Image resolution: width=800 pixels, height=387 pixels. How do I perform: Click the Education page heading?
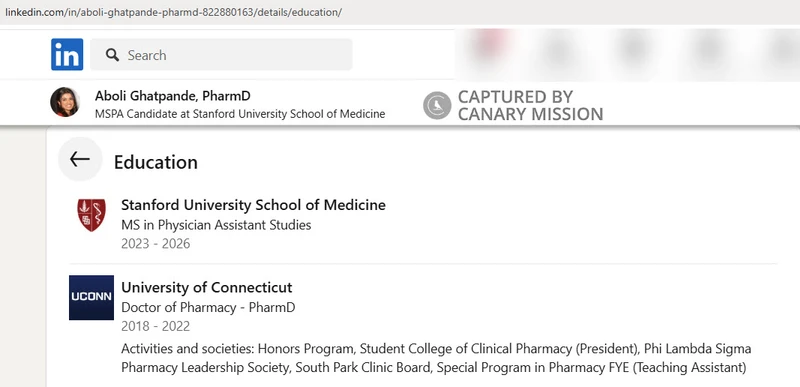156,162
